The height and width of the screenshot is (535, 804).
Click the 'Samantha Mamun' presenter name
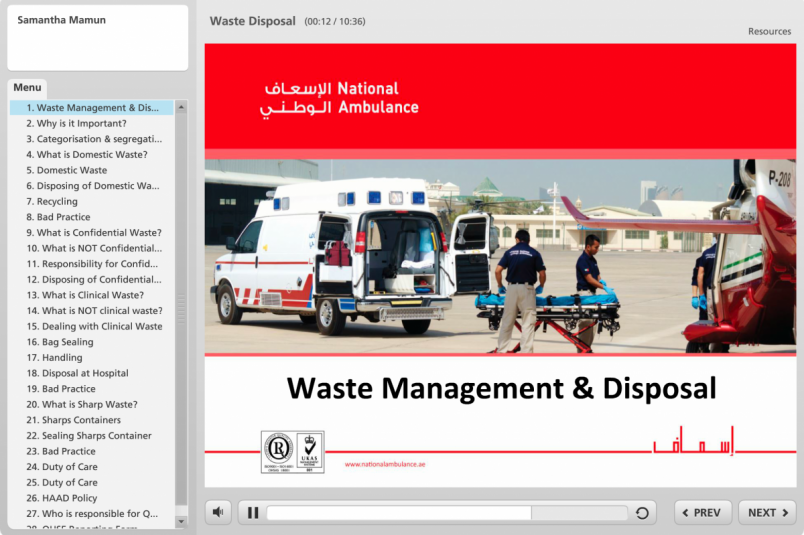(62, 20)
